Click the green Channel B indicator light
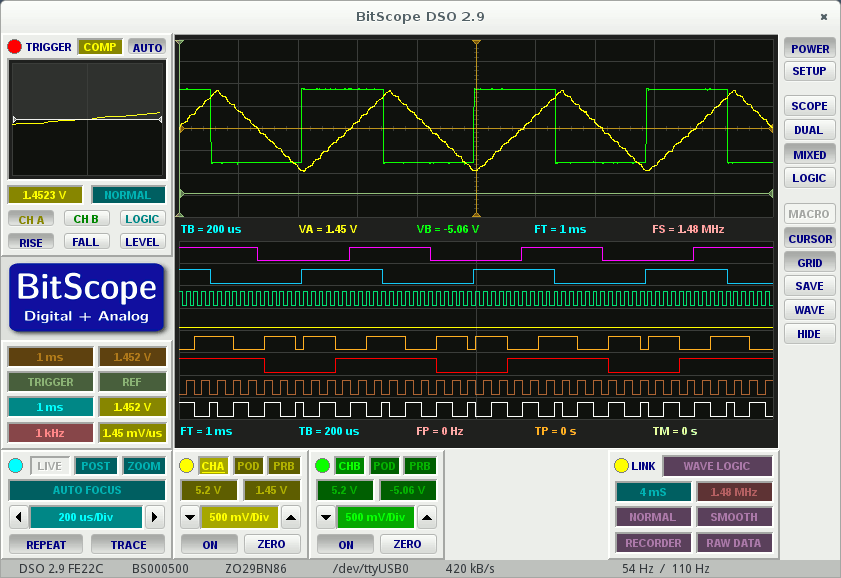The height and width of the screenshot is (578, 841). click(x=322, y=465)
